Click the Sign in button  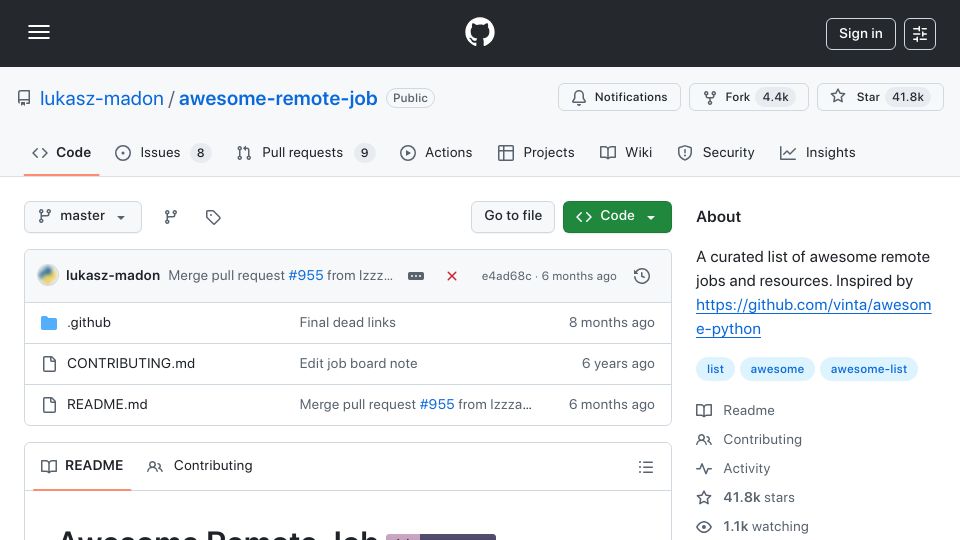pyautogui.click(x=860, y=34)
